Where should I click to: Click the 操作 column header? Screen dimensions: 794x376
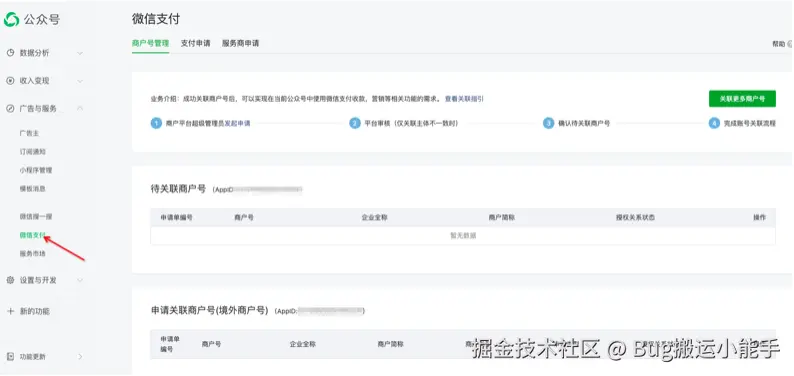[x=759, y=217]
